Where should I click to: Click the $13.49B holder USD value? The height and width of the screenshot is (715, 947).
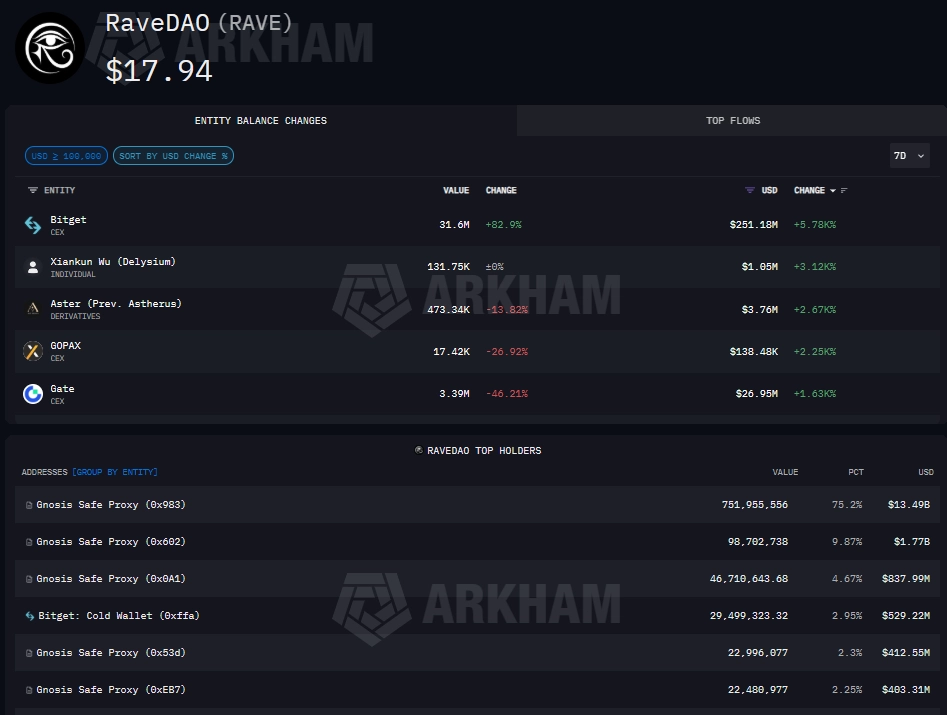[908, 505]
